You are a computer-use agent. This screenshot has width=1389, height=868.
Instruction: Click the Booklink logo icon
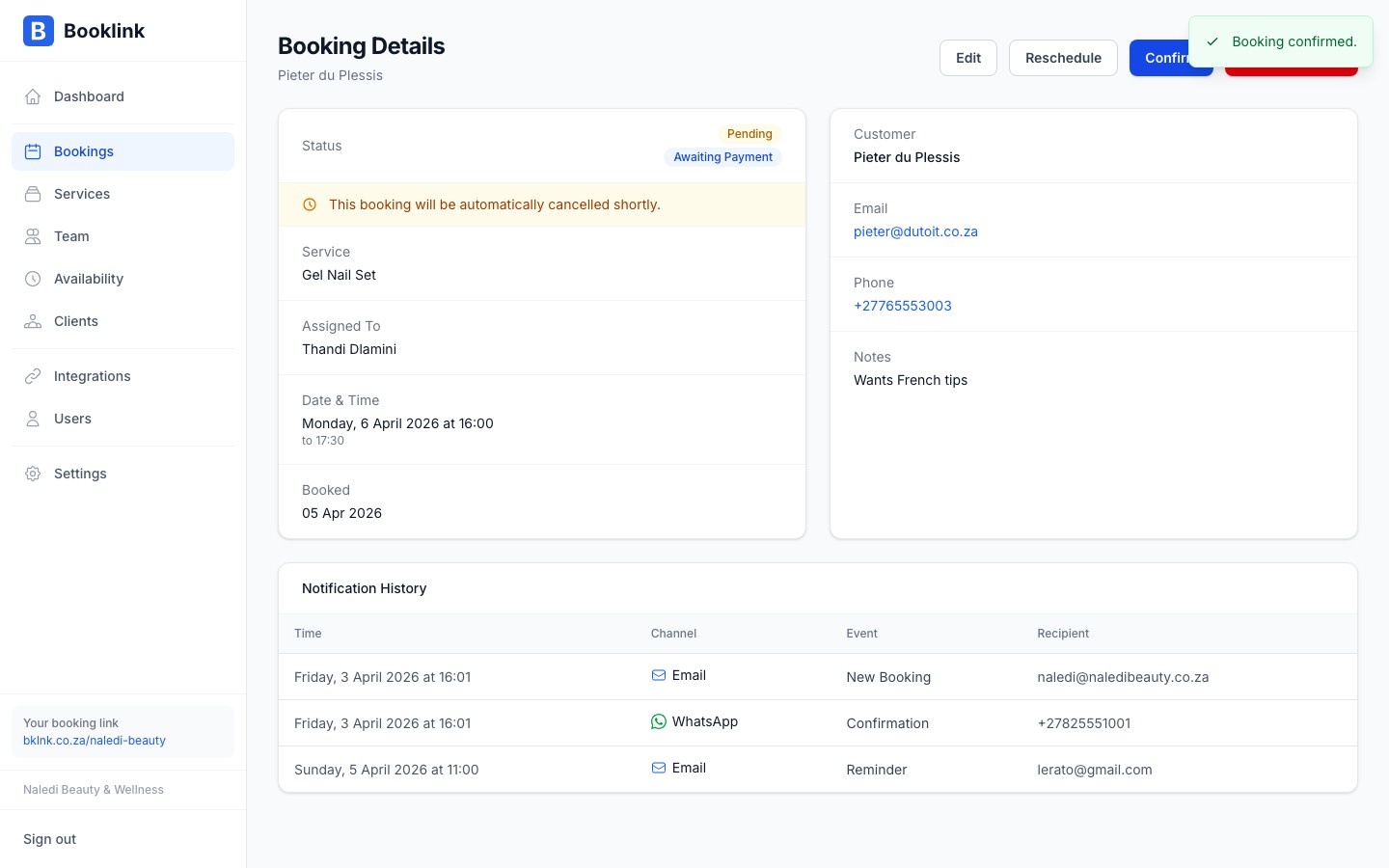pos(39,31)
